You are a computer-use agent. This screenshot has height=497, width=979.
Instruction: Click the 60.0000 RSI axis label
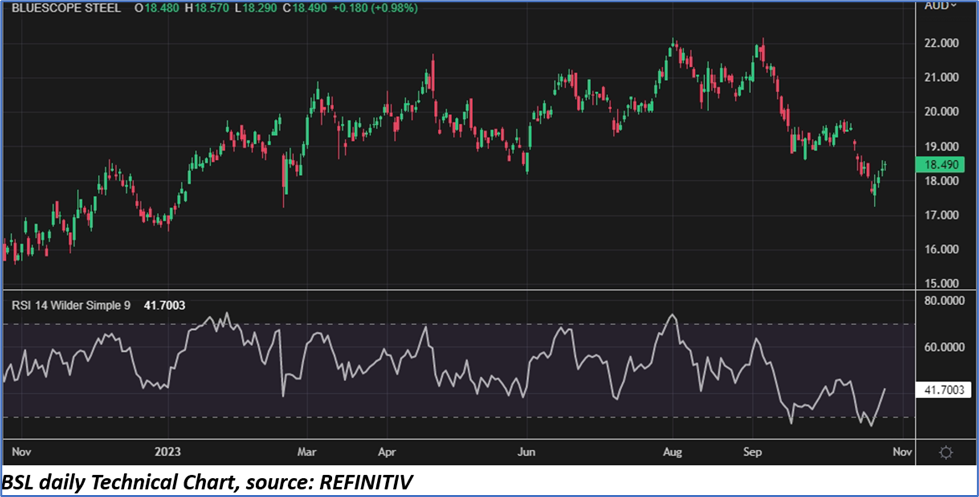point(944,347)
